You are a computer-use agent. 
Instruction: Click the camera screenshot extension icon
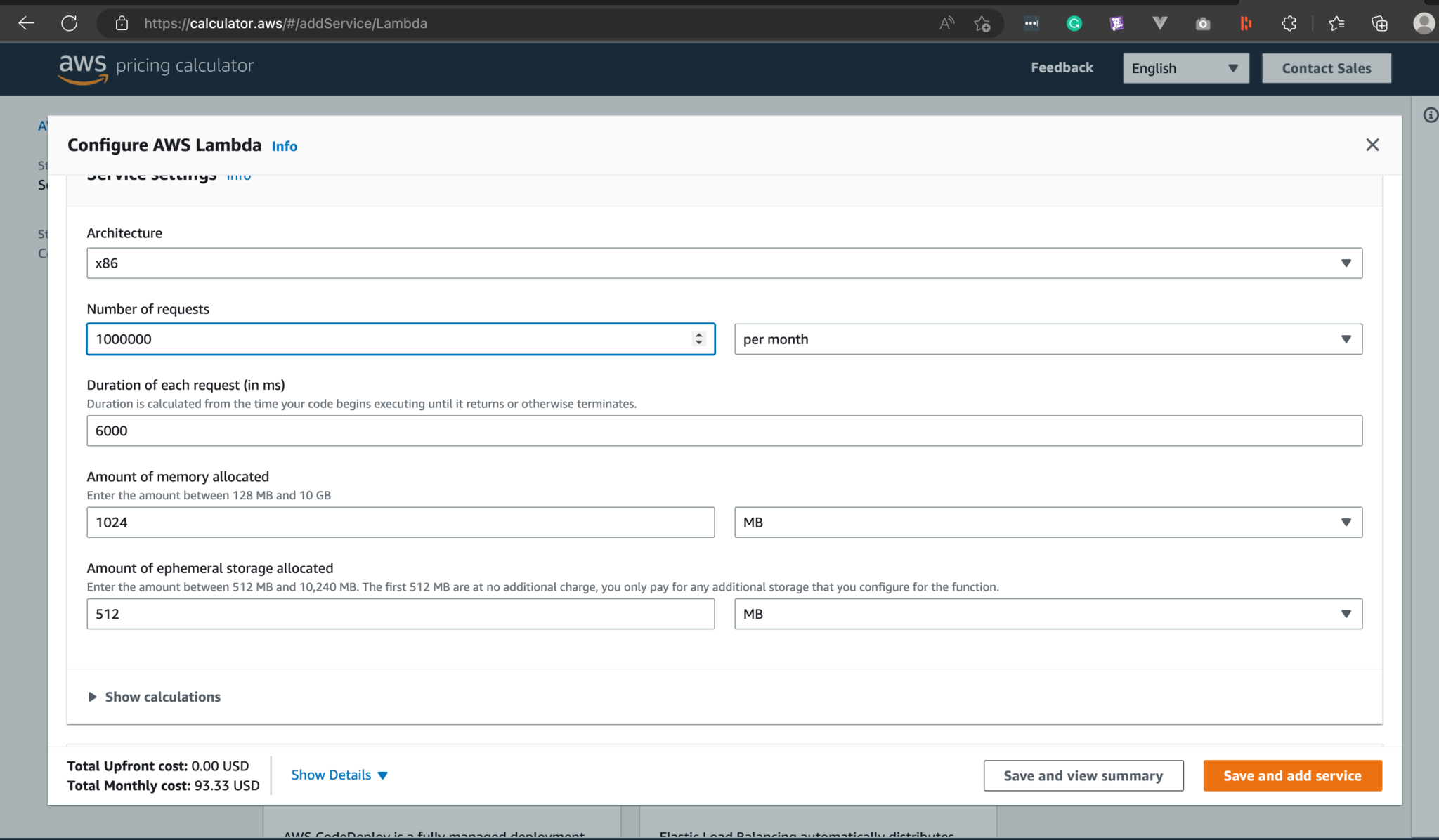1203,24
